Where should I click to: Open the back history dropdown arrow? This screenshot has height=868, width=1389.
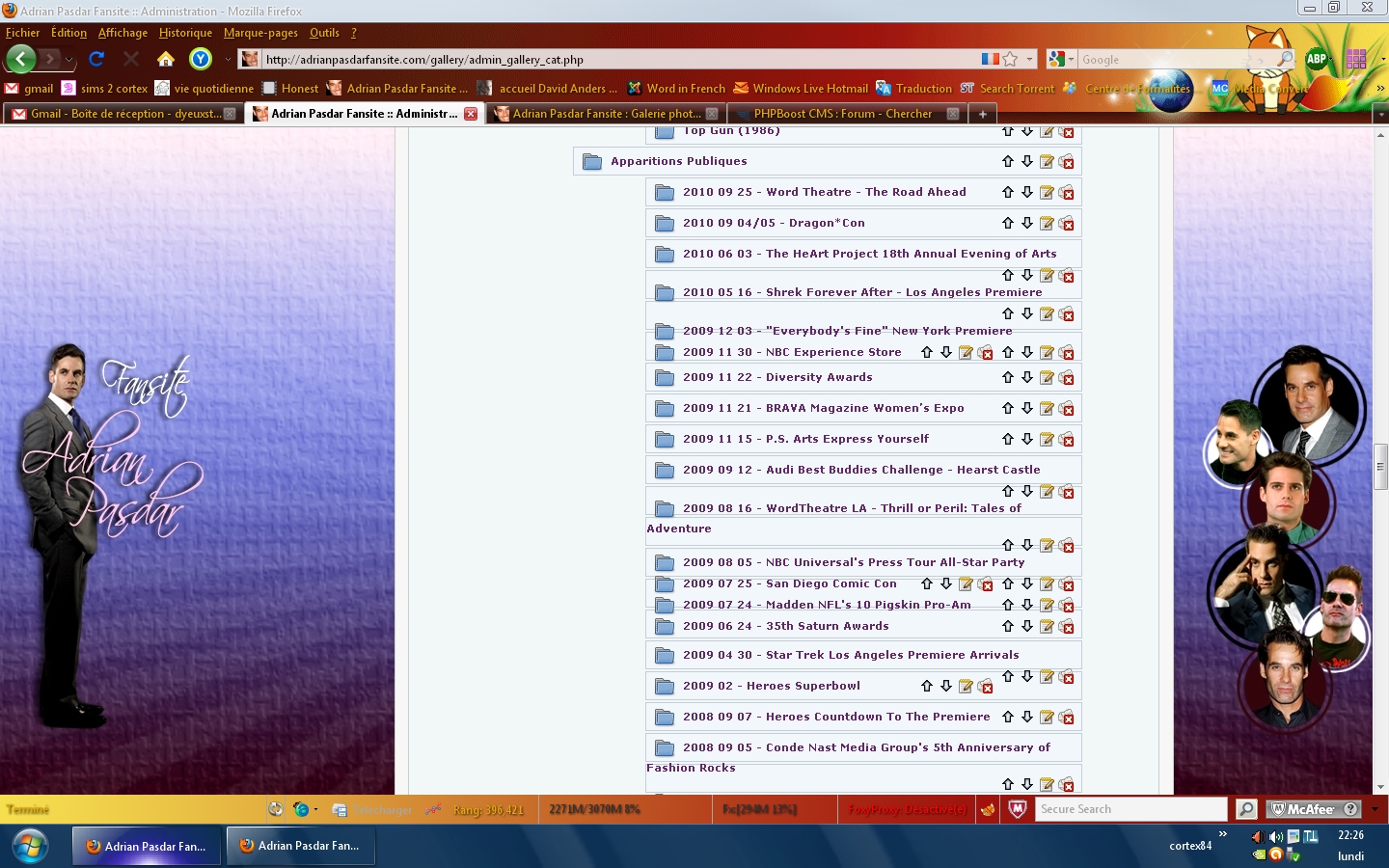pos(68,60)
